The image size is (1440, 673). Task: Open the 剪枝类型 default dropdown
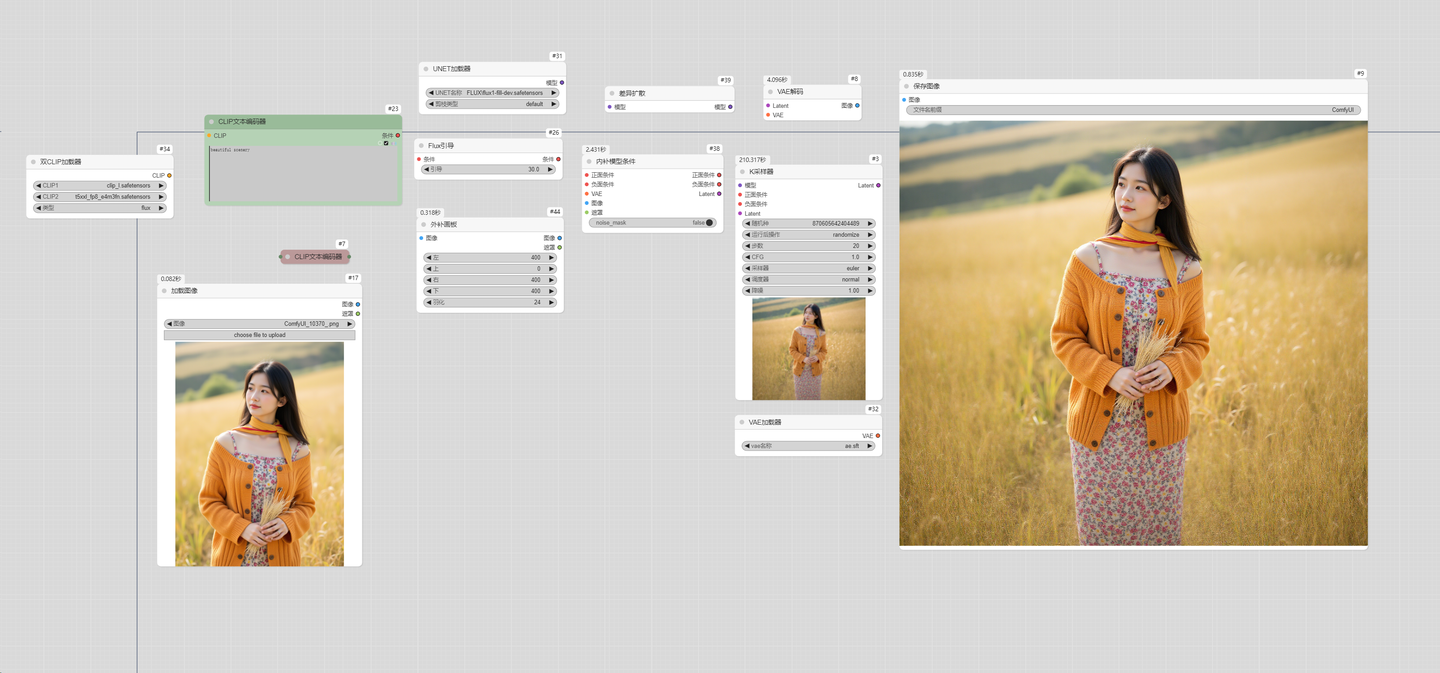pyautogui.click(x=492, y=104)
